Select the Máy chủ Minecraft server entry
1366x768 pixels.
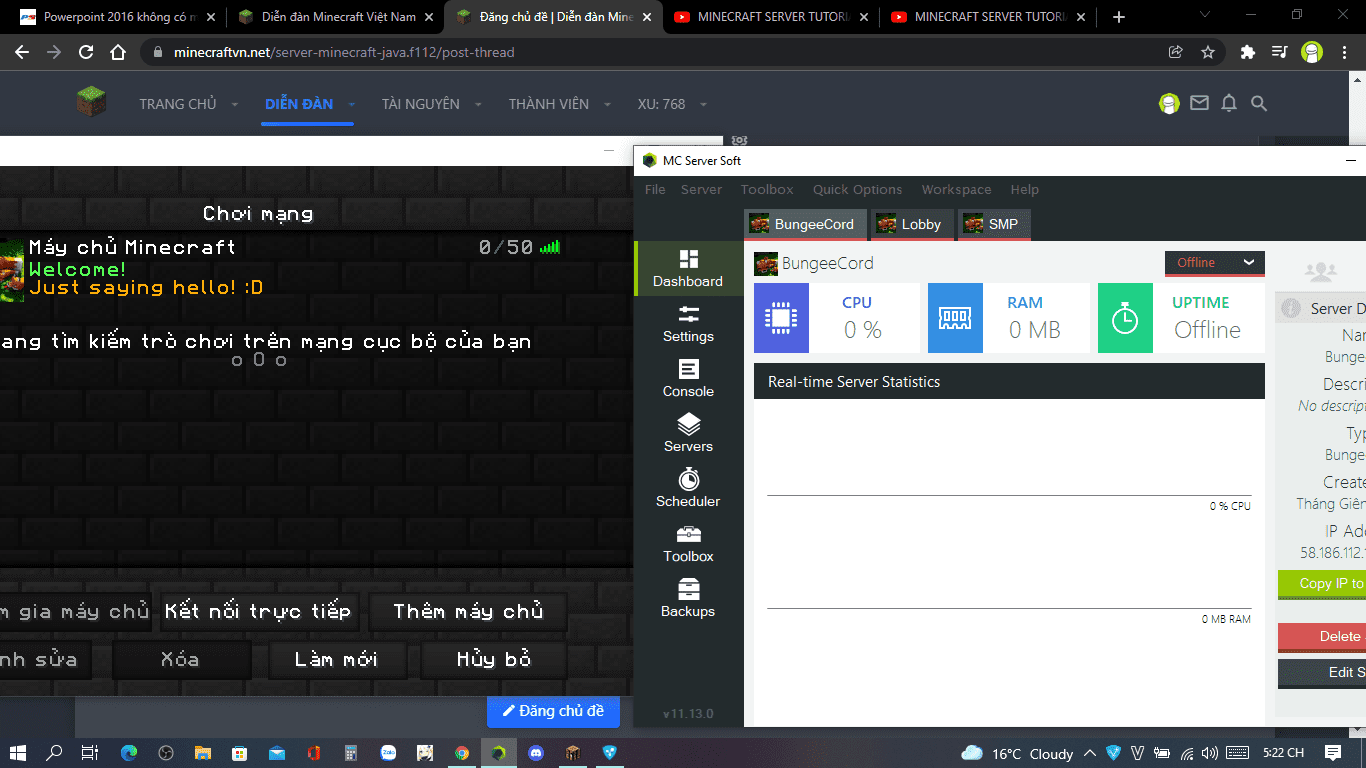280,268
